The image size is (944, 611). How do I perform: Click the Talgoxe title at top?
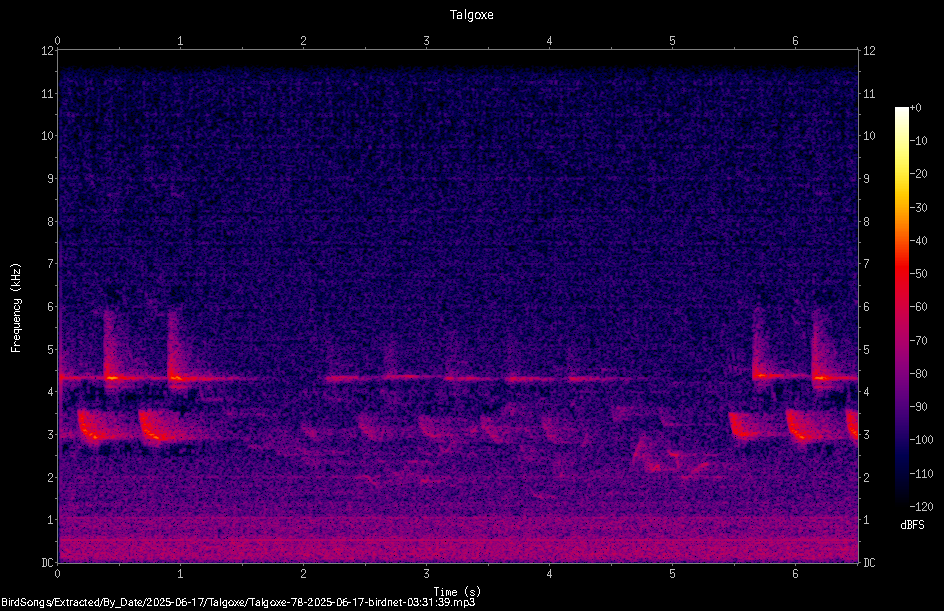click(x=471, y=15)
